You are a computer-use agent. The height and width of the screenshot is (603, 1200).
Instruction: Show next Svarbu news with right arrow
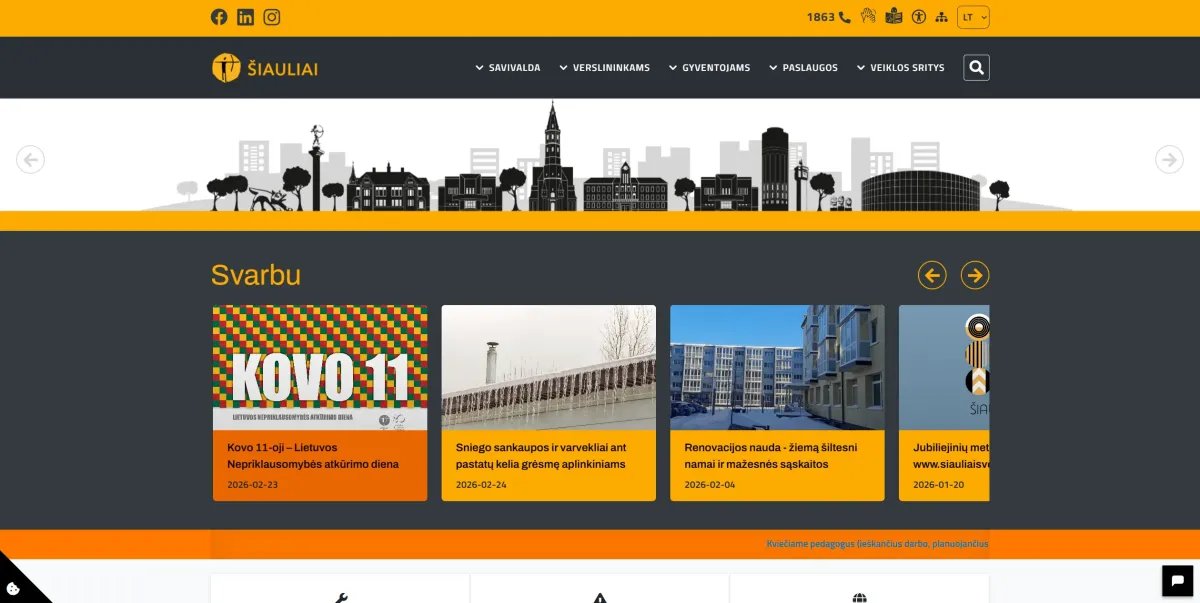coord(974,275)
